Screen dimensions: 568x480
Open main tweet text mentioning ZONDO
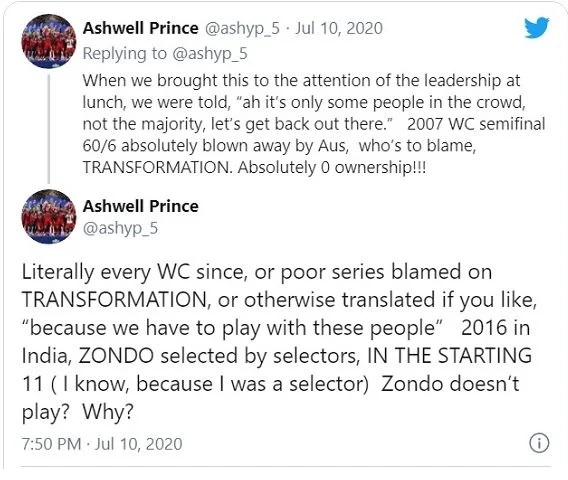(279, 342)
